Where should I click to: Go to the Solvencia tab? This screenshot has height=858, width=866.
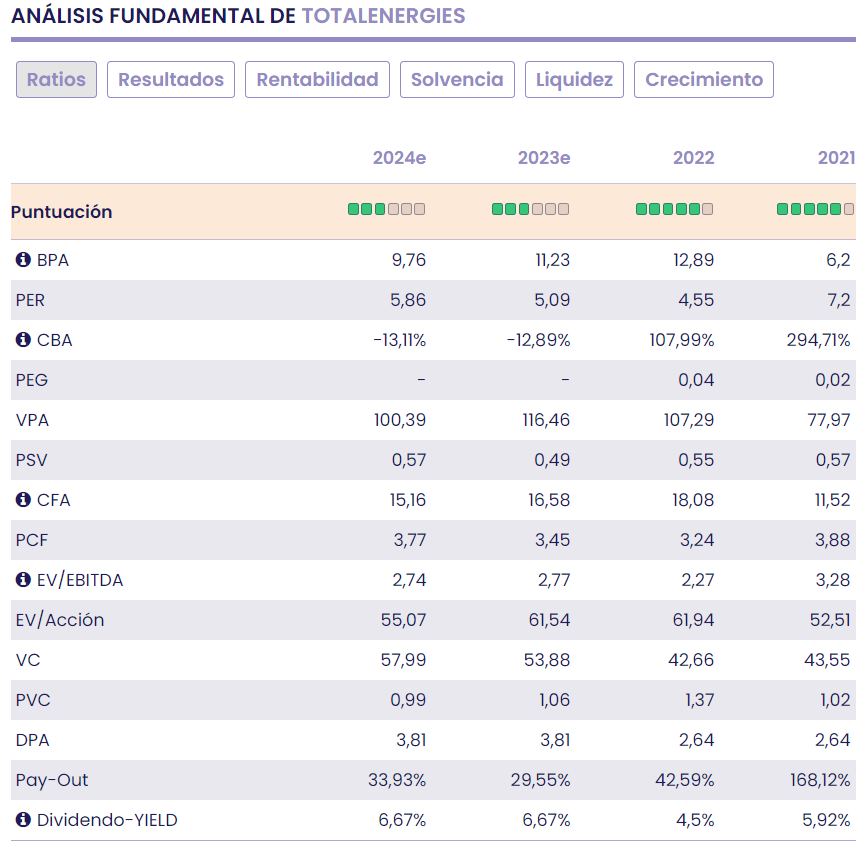458,80
